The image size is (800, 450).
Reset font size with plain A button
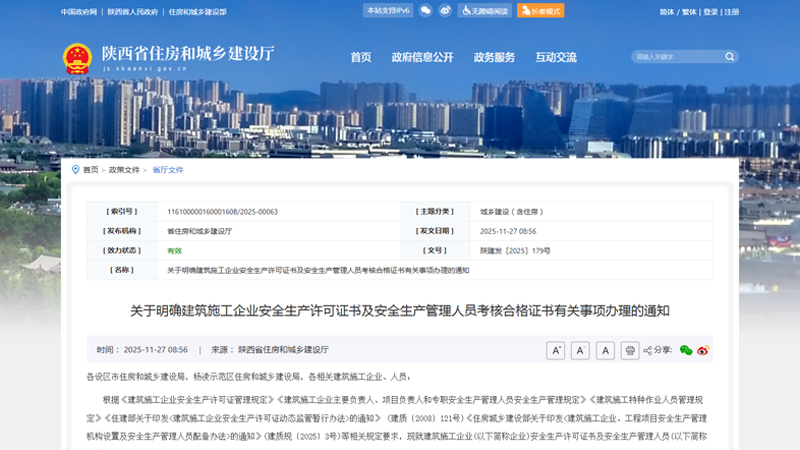pyautogui.click(x=605, y=351)
